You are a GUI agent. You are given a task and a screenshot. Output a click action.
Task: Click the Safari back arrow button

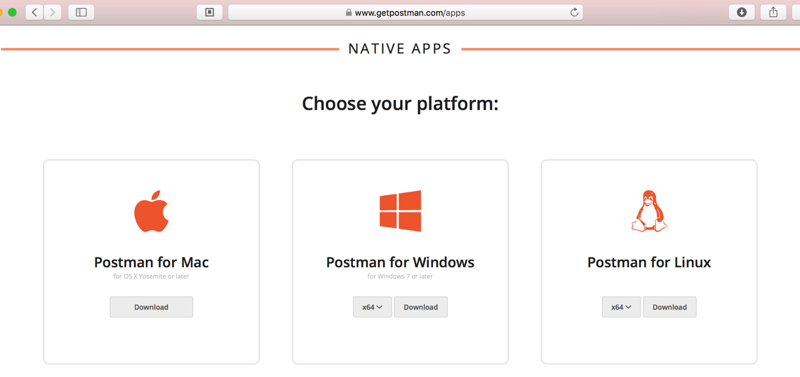tap(34, 12)
